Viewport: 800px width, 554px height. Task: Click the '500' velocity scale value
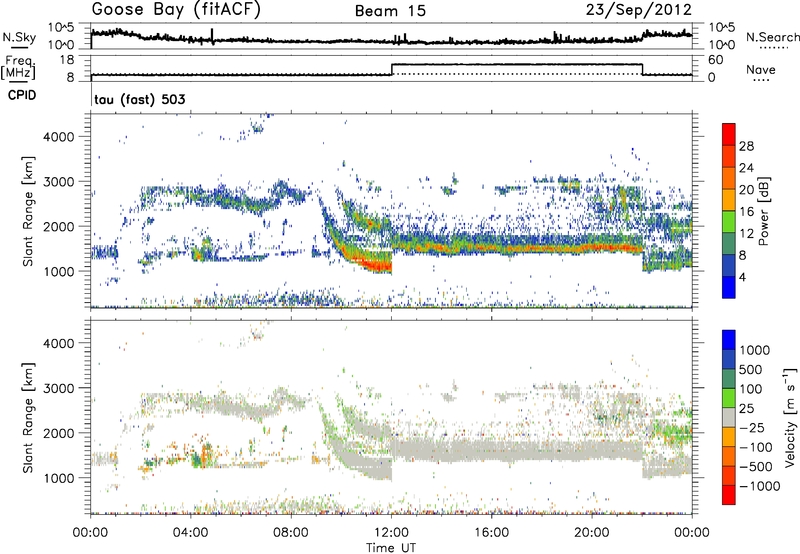[x=751, y=369]
